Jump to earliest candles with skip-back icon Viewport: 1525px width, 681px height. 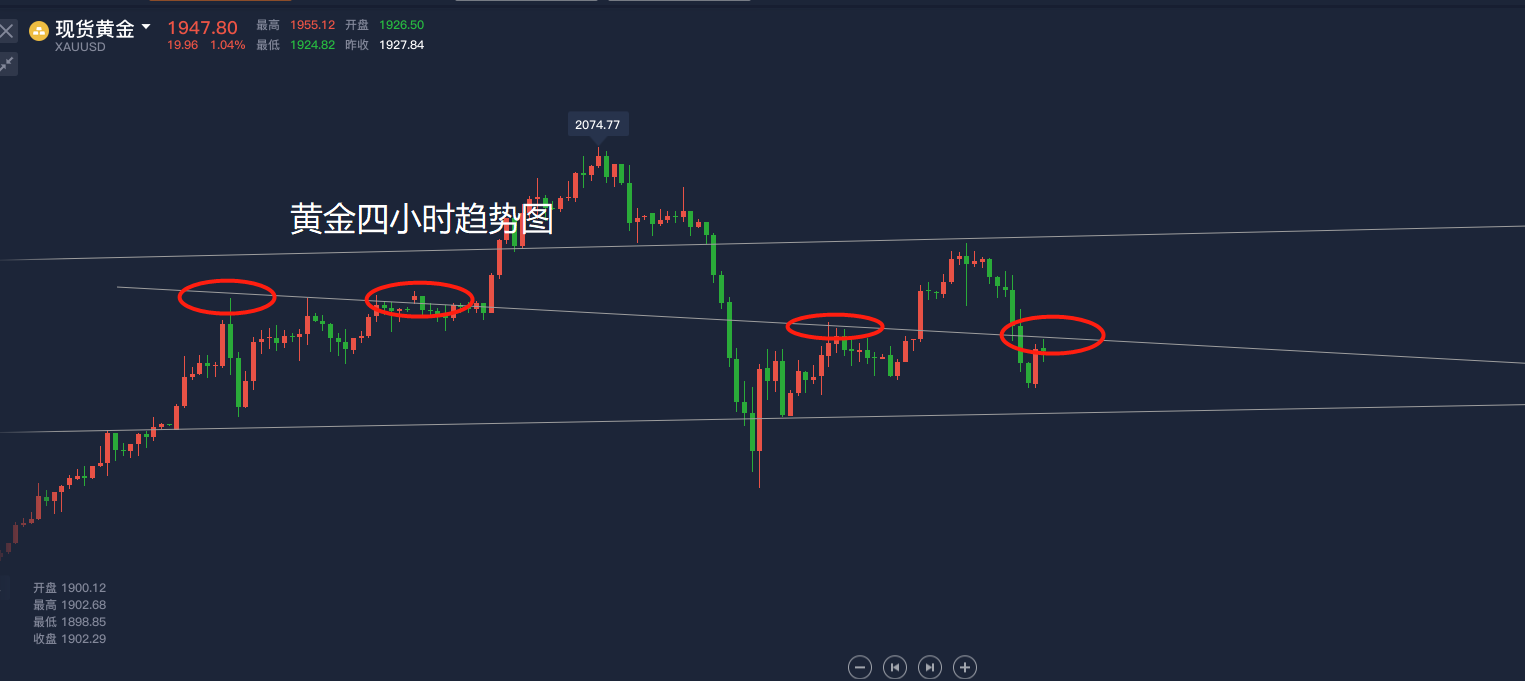(895, 667)
